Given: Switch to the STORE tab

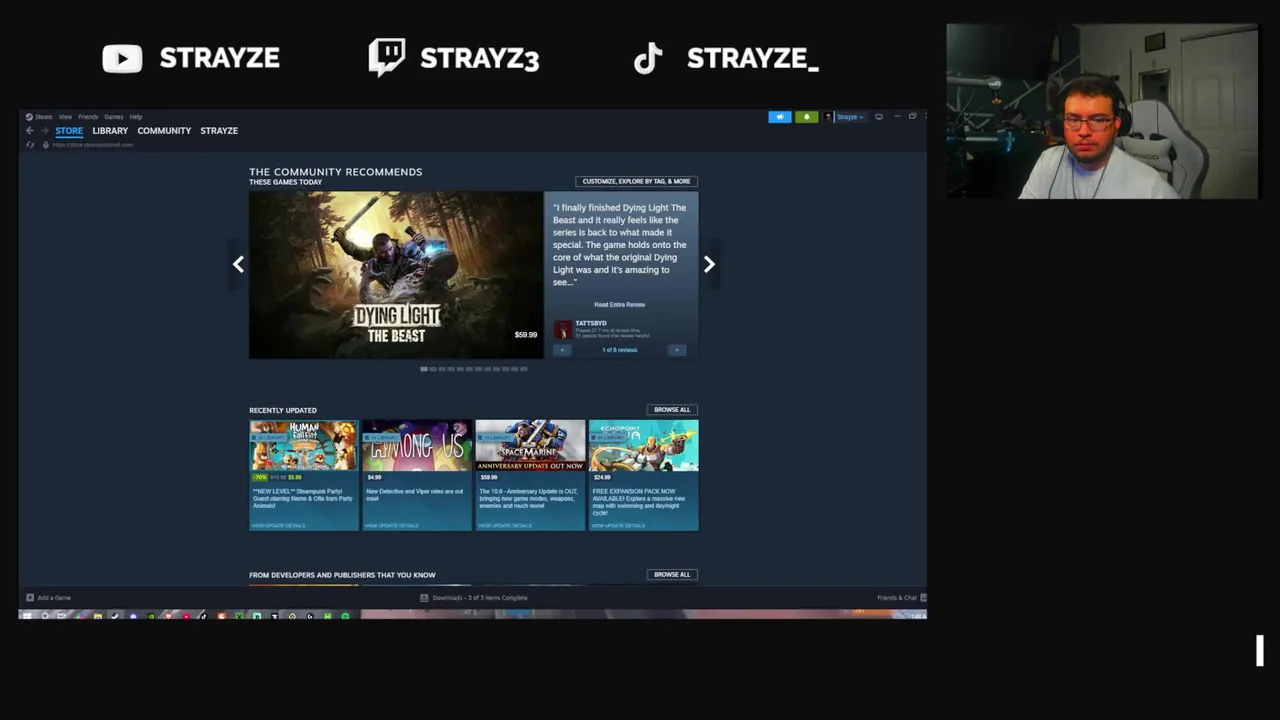Looking at the screenshot, I should point(69,131).
